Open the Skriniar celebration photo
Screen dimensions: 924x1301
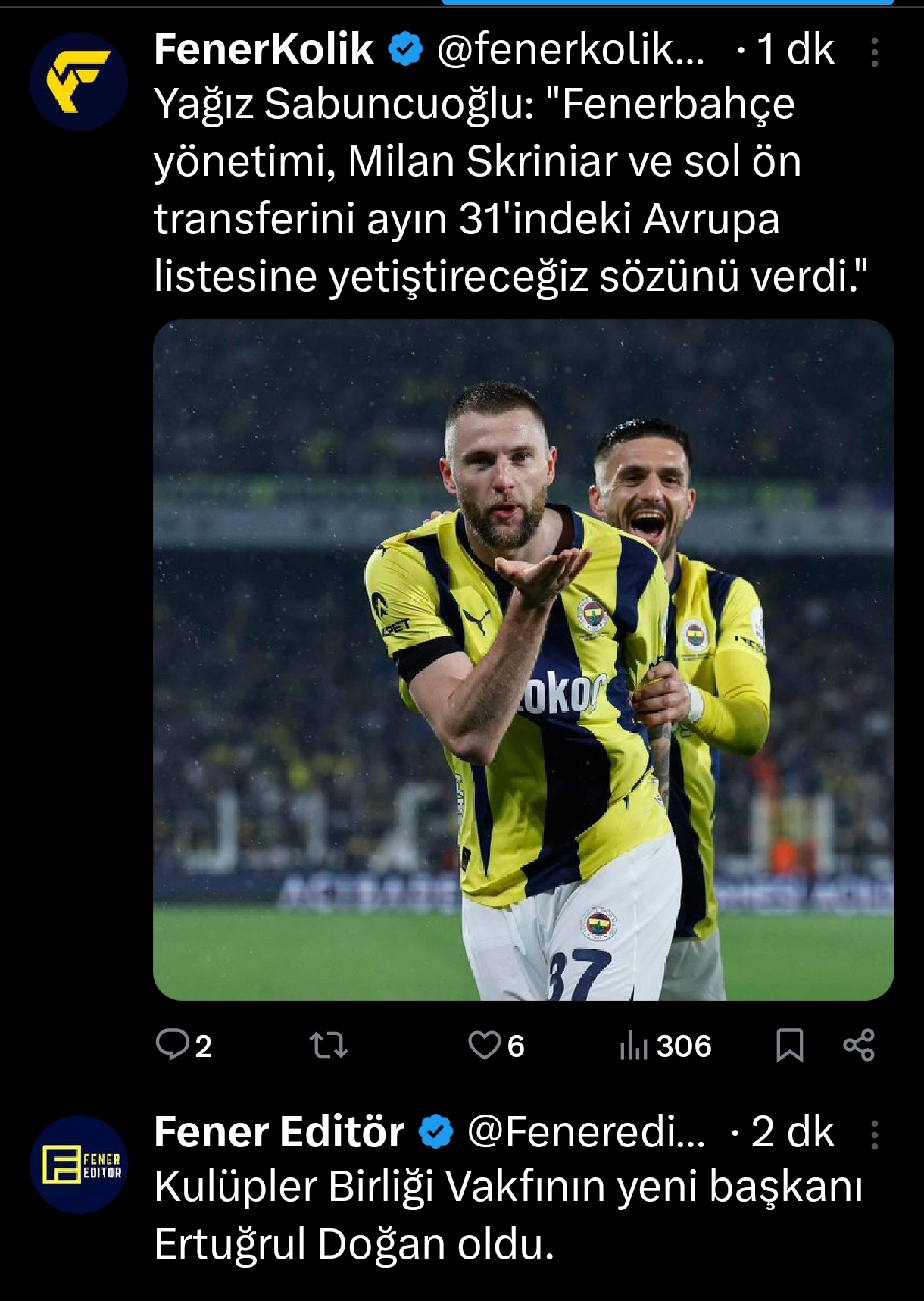pyautogui.click(x=523, y=659)
